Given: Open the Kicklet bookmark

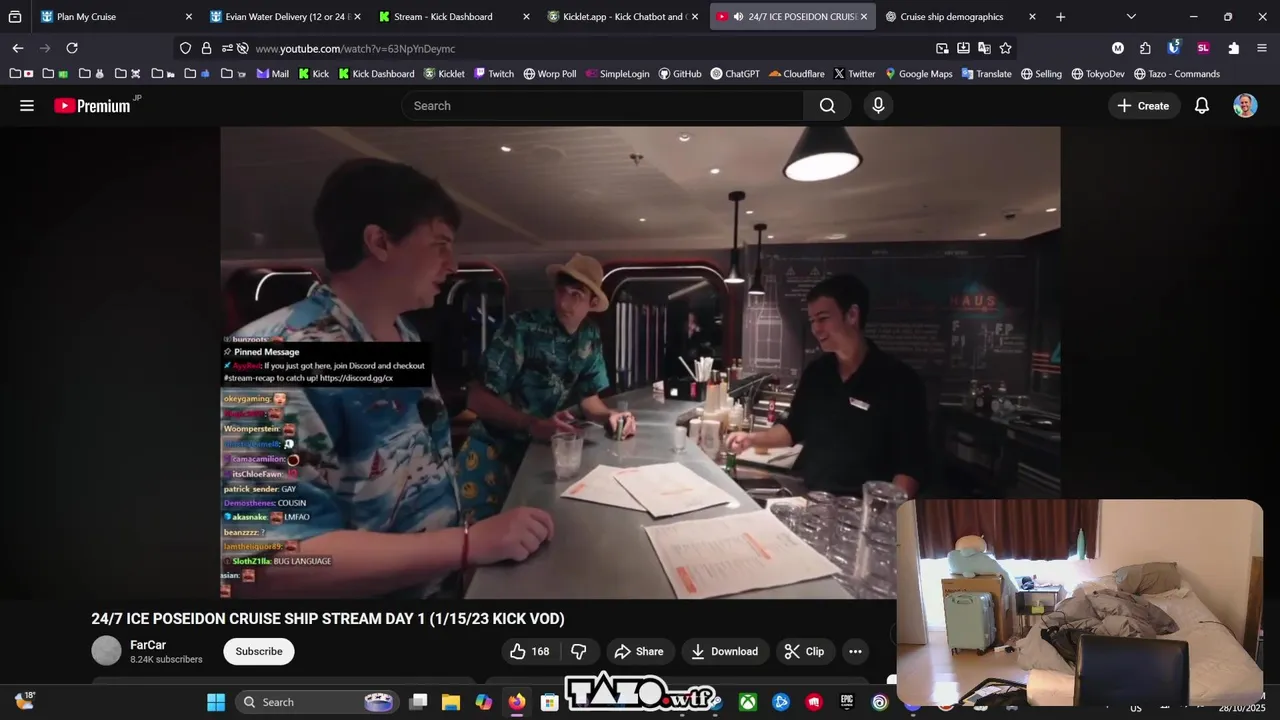Looking at the screenshot, I should (444, 73).
